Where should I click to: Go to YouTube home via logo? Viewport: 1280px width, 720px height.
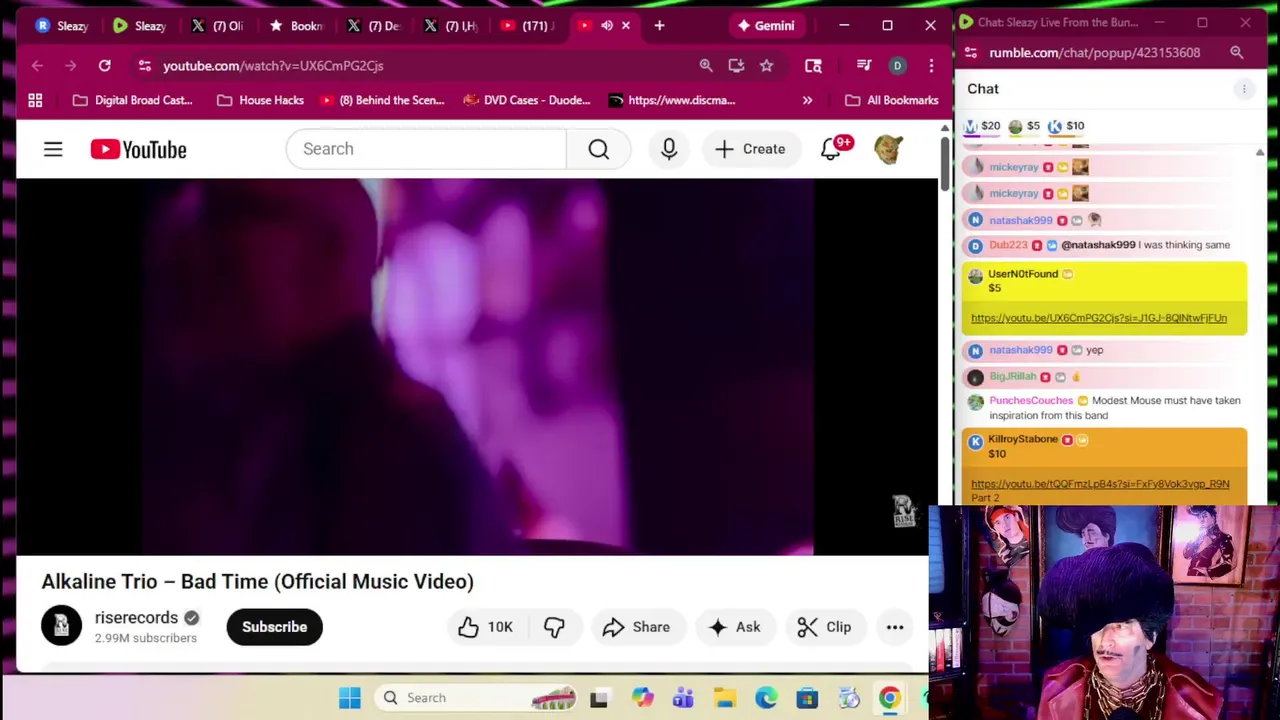pyautogui.click(x=138, y=149)
